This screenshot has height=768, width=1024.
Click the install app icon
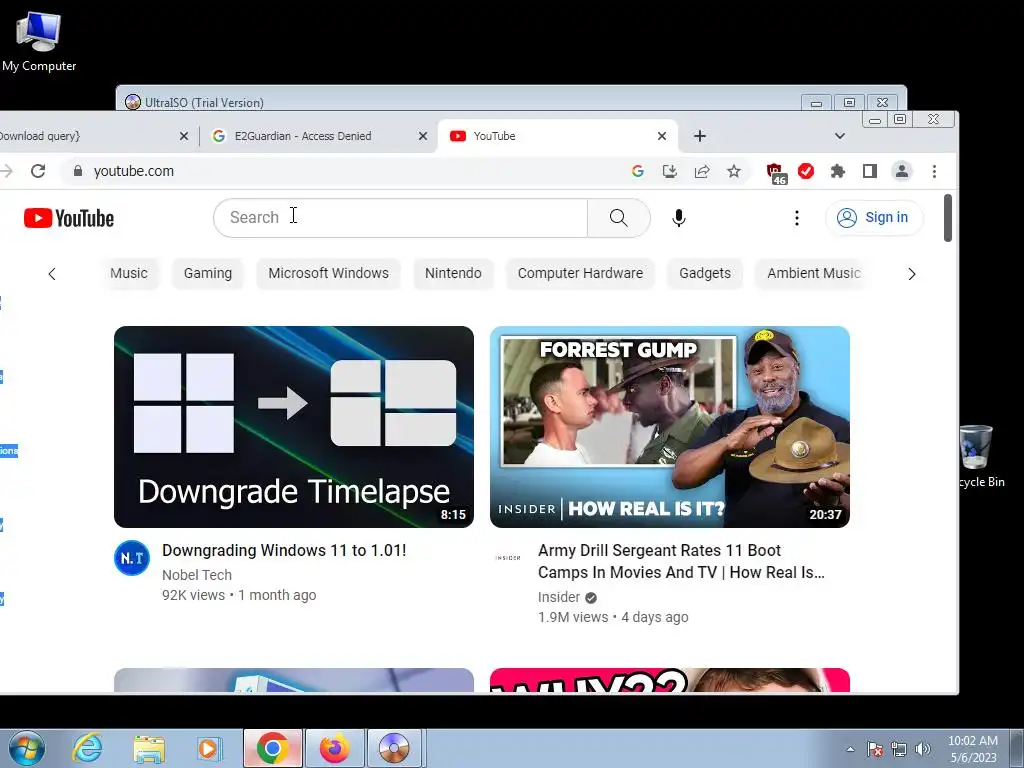point(669,171)
